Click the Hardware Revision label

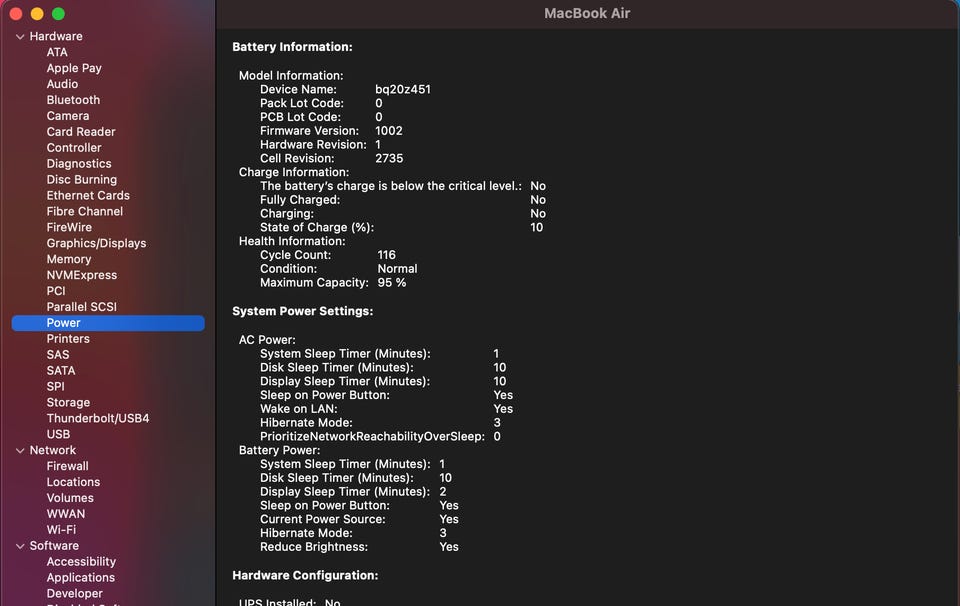click(313, 145)
